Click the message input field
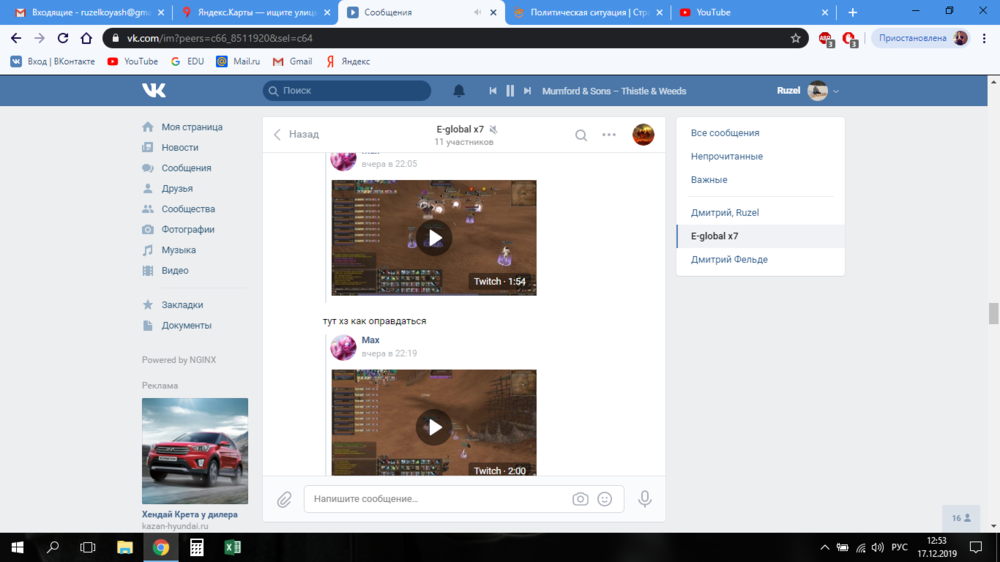 pos(435,499)
